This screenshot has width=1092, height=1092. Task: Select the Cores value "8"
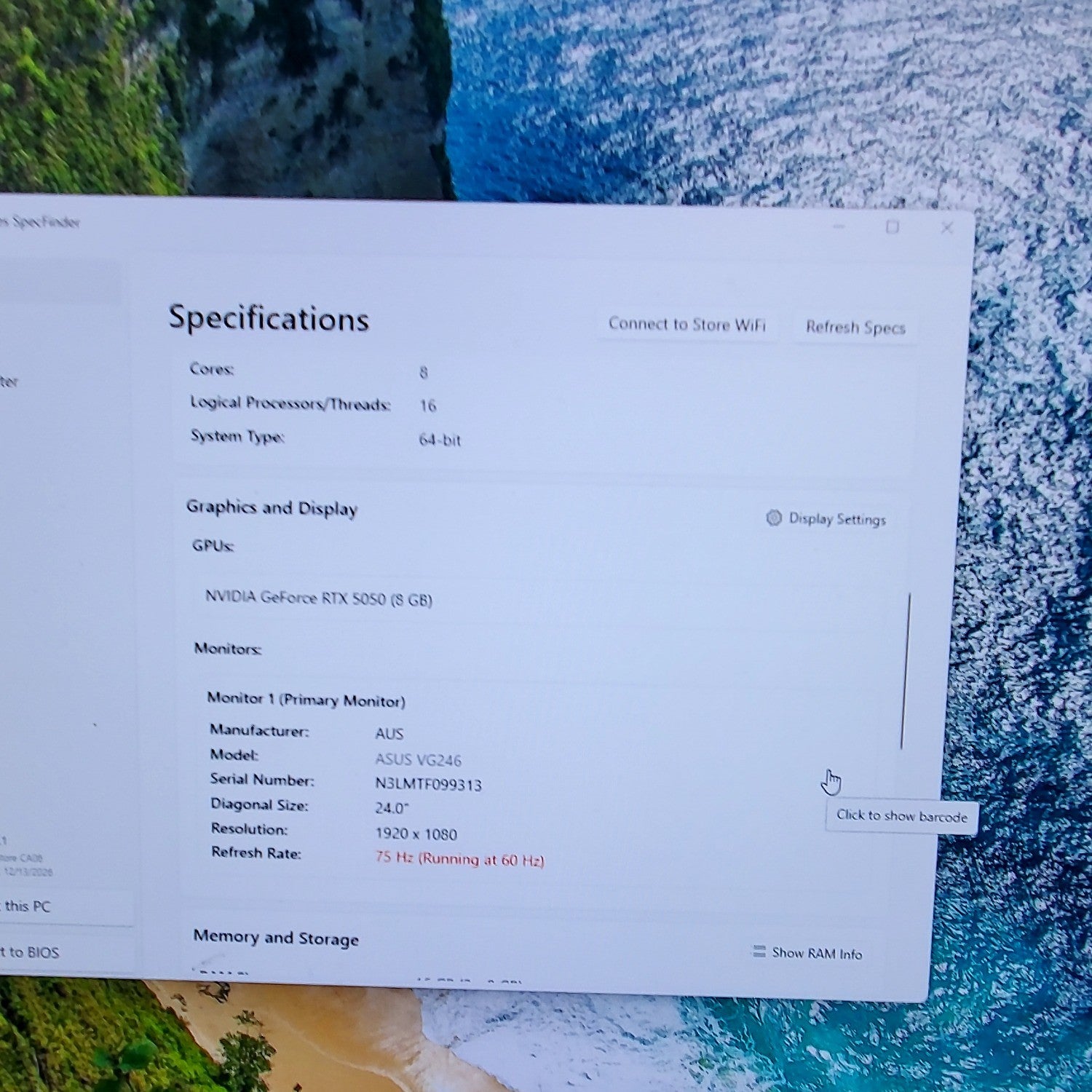point(424,372)
